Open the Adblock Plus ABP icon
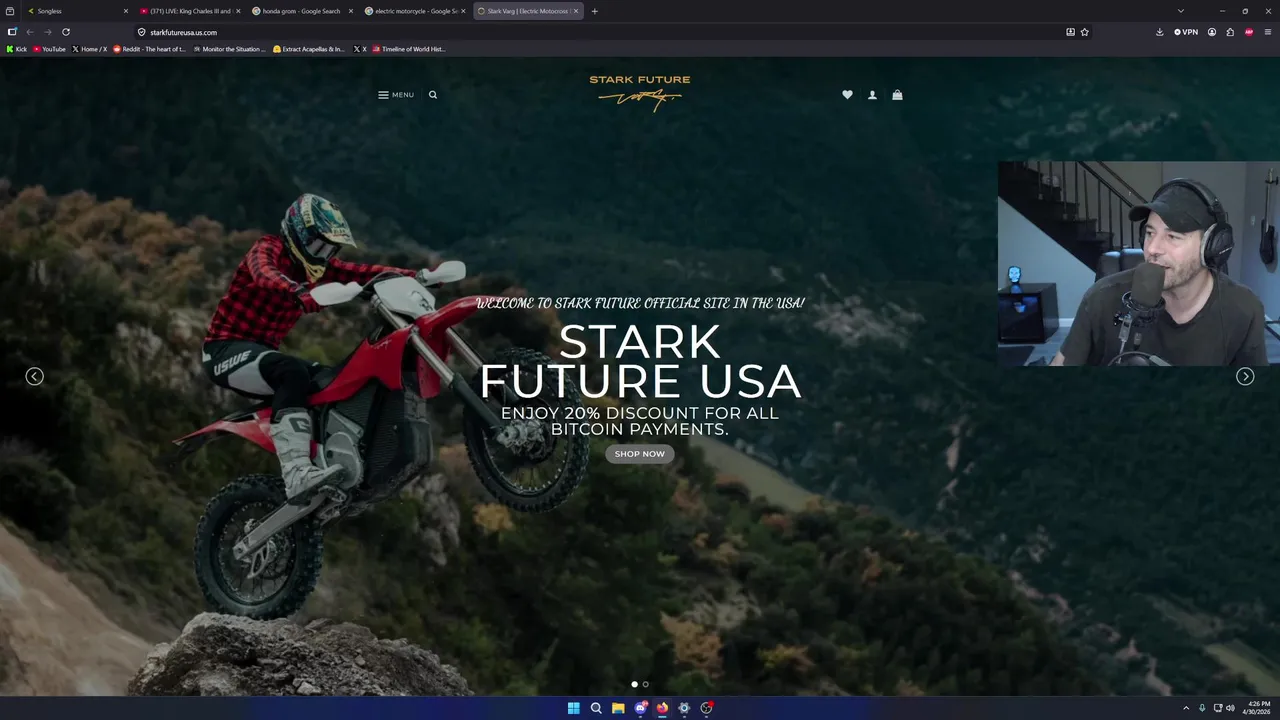Image resolution: width=1280 pixels, height=720 pixels. coord(1249,32)
